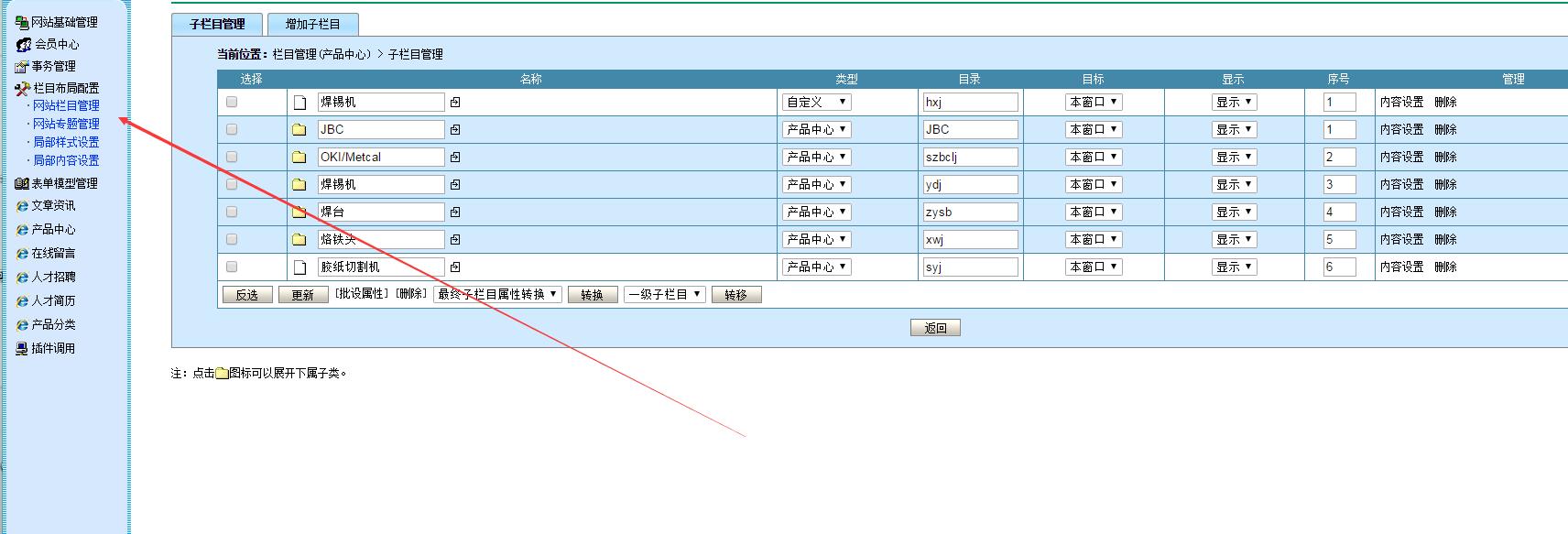Click the sequence number field in 烙铁头 row
This screenshot has width=1568, height=534.
tap(1339, 239)
